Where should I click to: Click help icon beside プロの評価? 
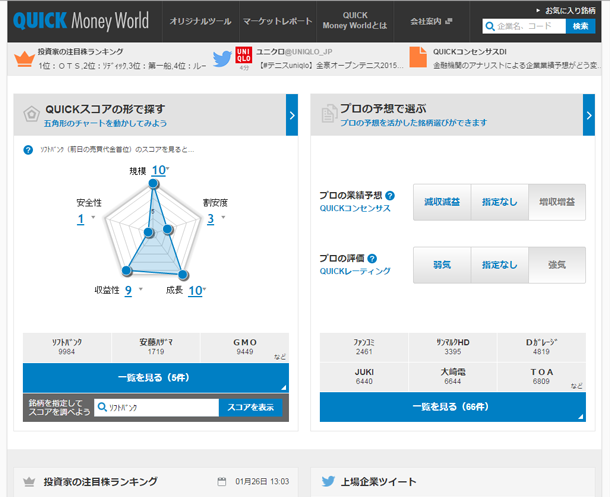pyautogui.click(x=372, y=258)
